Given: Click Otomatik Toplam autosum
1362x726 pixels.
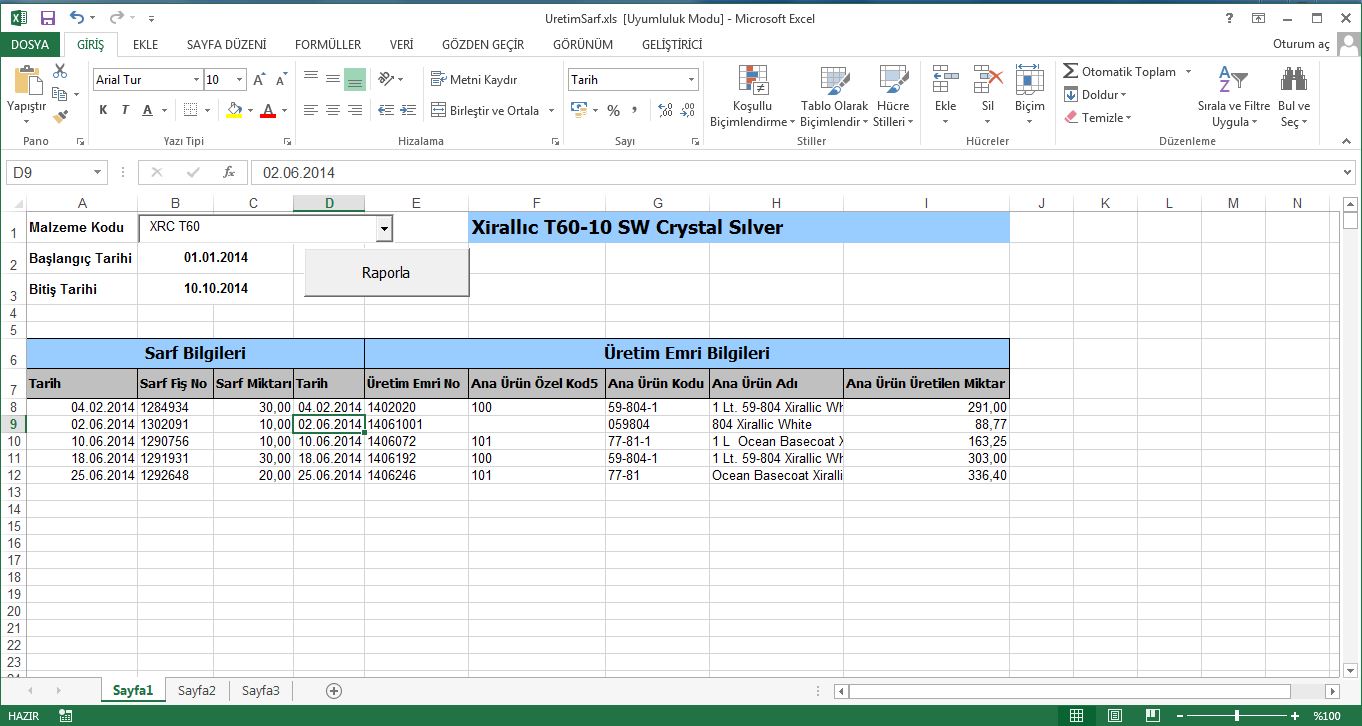Looking at the screenshot, I should tap(1120, 72).
